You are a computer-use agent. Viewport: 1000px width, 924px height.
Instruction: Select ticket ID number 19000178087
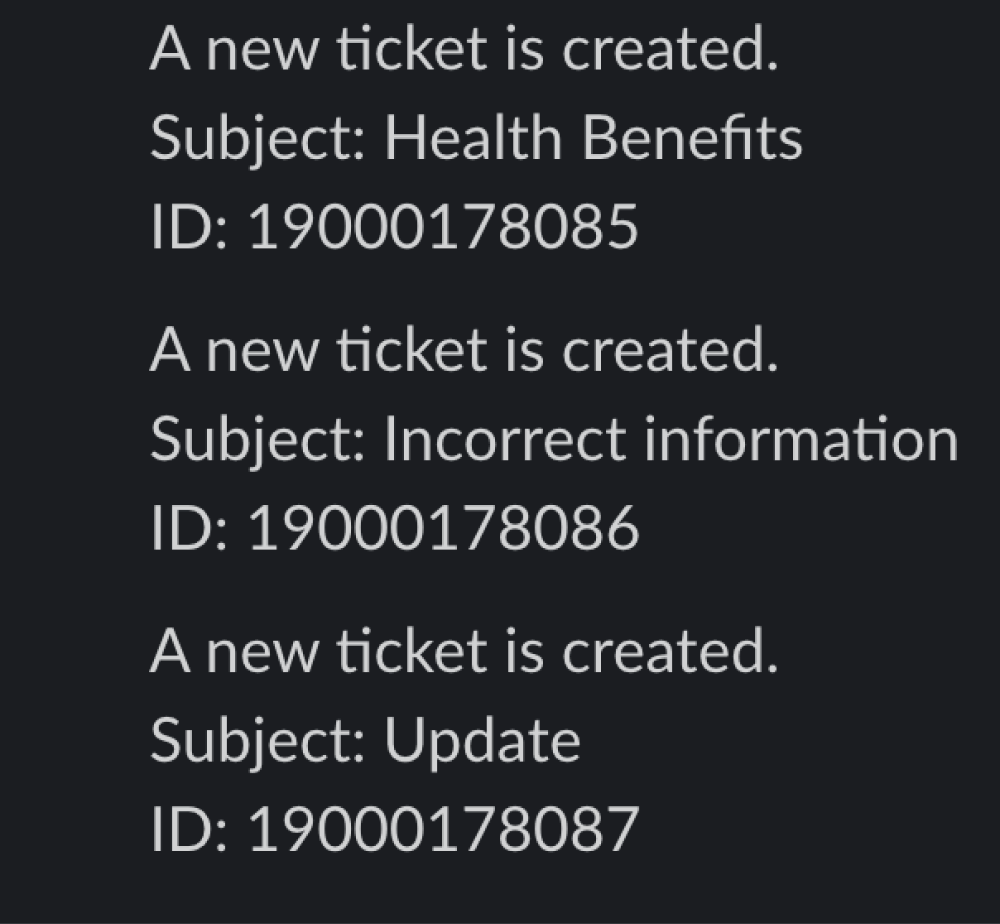(x=442, y=831)
